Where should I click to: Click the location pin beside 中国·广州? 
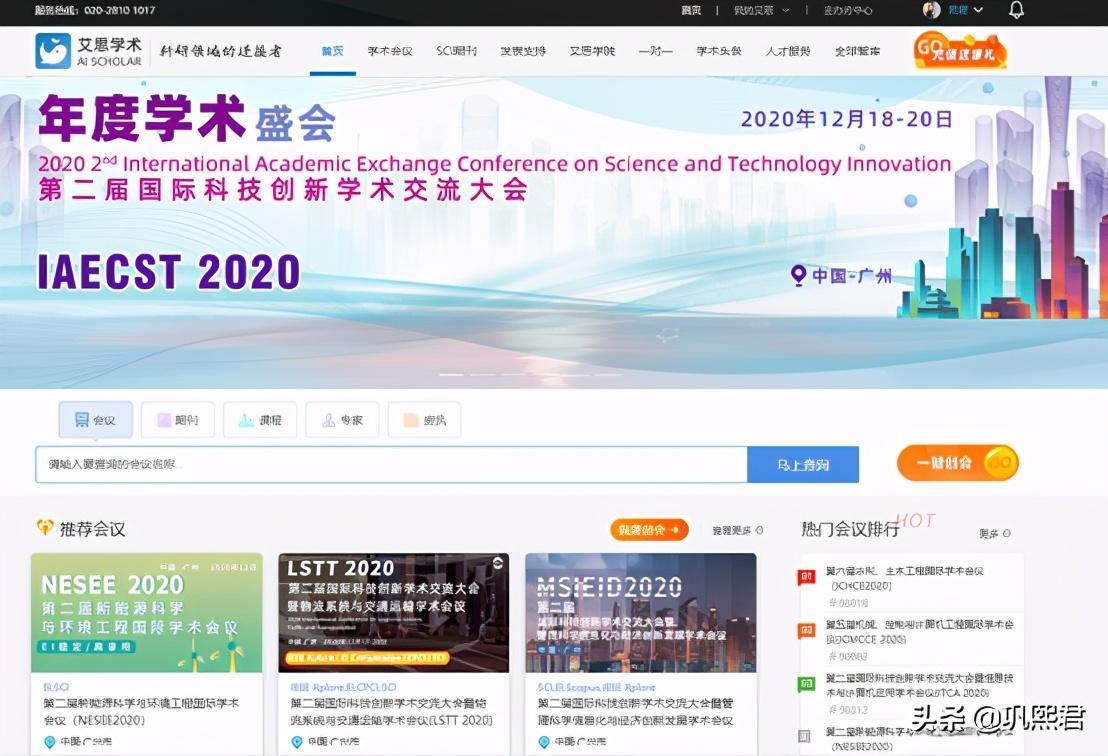798,275
